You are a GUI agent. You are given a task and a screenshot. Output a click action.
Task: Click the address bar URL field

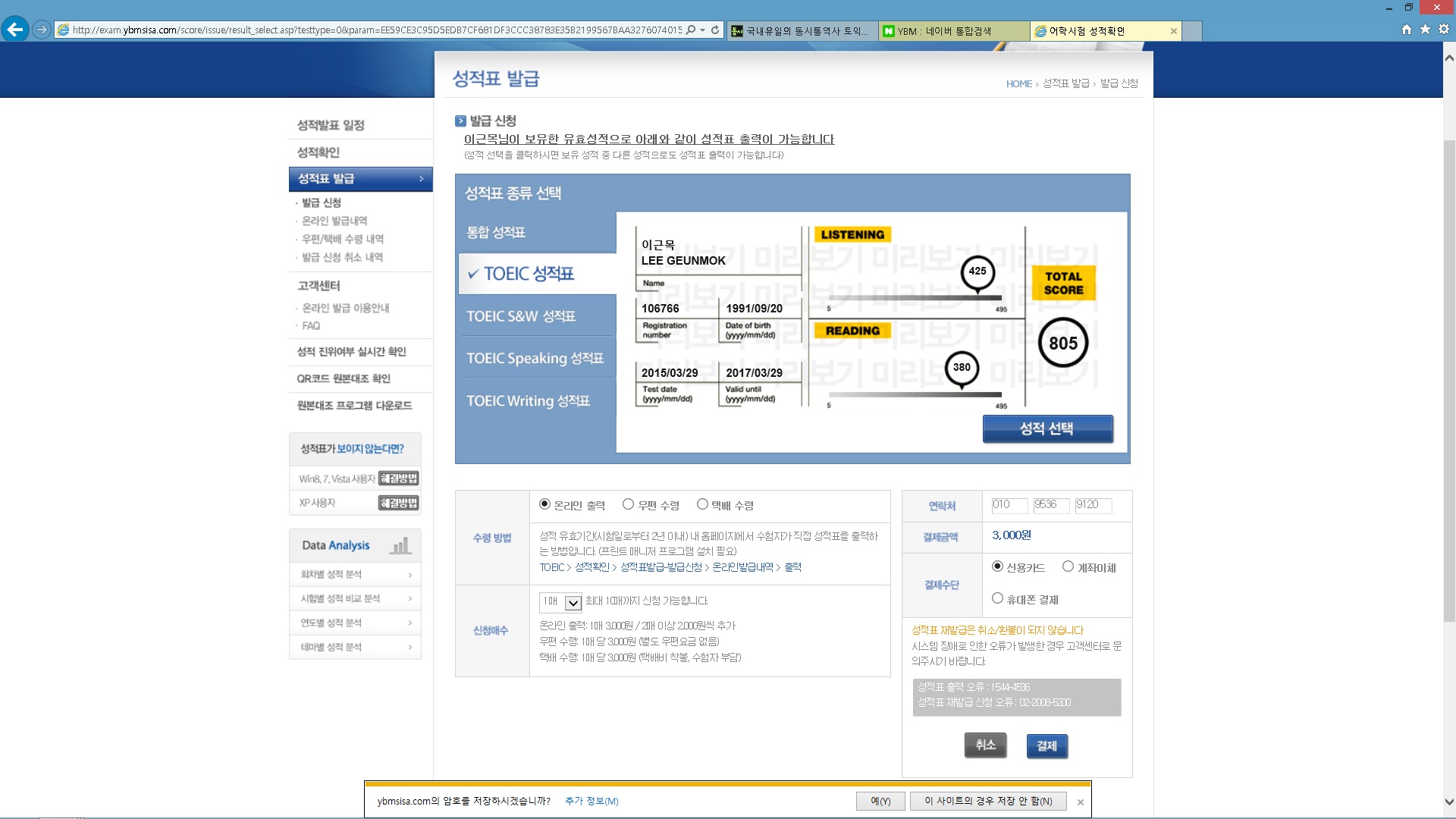(377, 30)
